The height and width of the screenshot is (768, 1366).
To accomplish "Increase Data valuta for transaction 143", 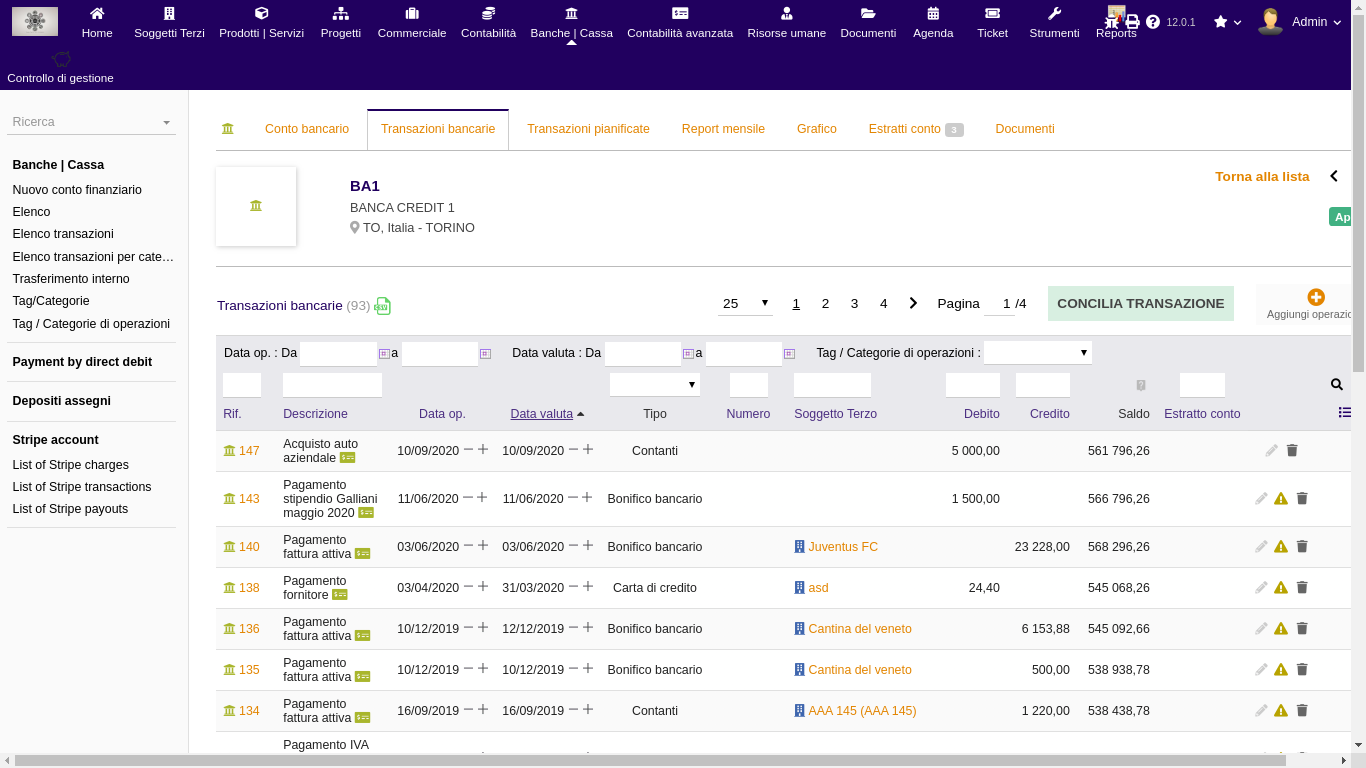I will click(587, 497).
